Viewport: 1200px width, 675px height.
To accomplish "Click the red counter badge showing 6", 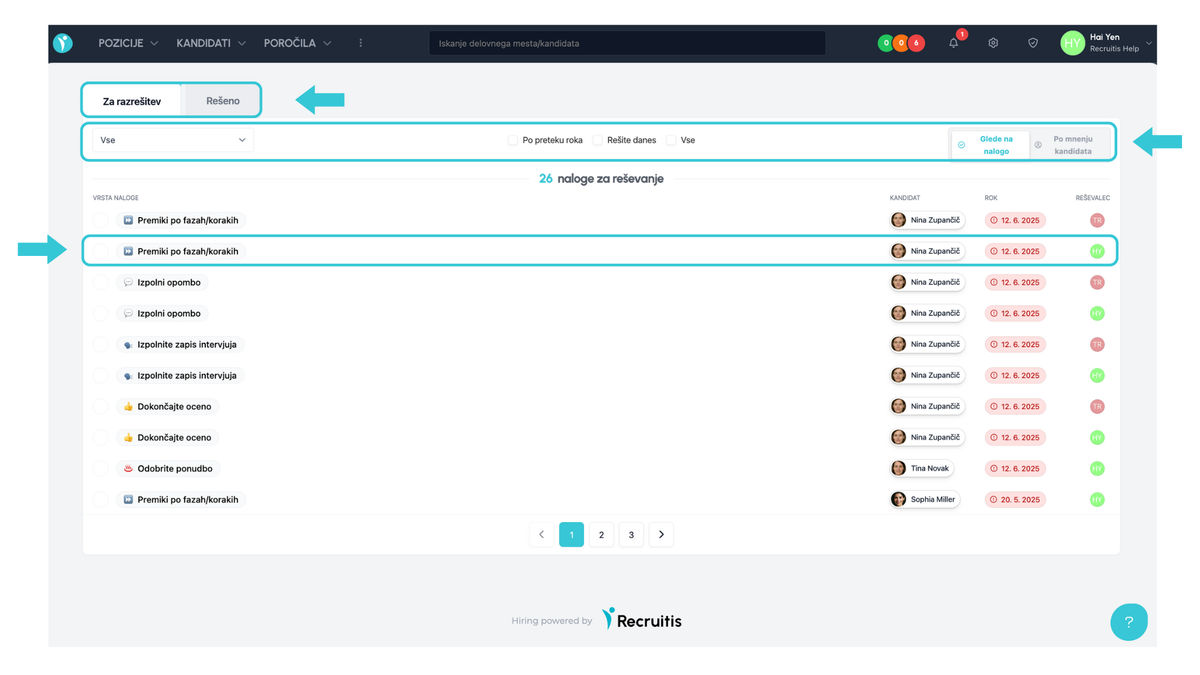I will (x=916, y=43).
